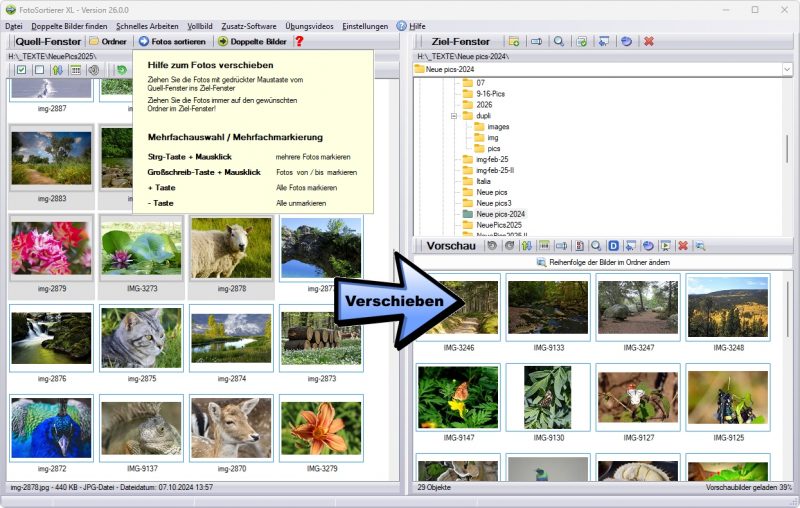Viewport: 800px width, 508px height.
Task: Open the Hilfe menu
Action: [411, 26]
